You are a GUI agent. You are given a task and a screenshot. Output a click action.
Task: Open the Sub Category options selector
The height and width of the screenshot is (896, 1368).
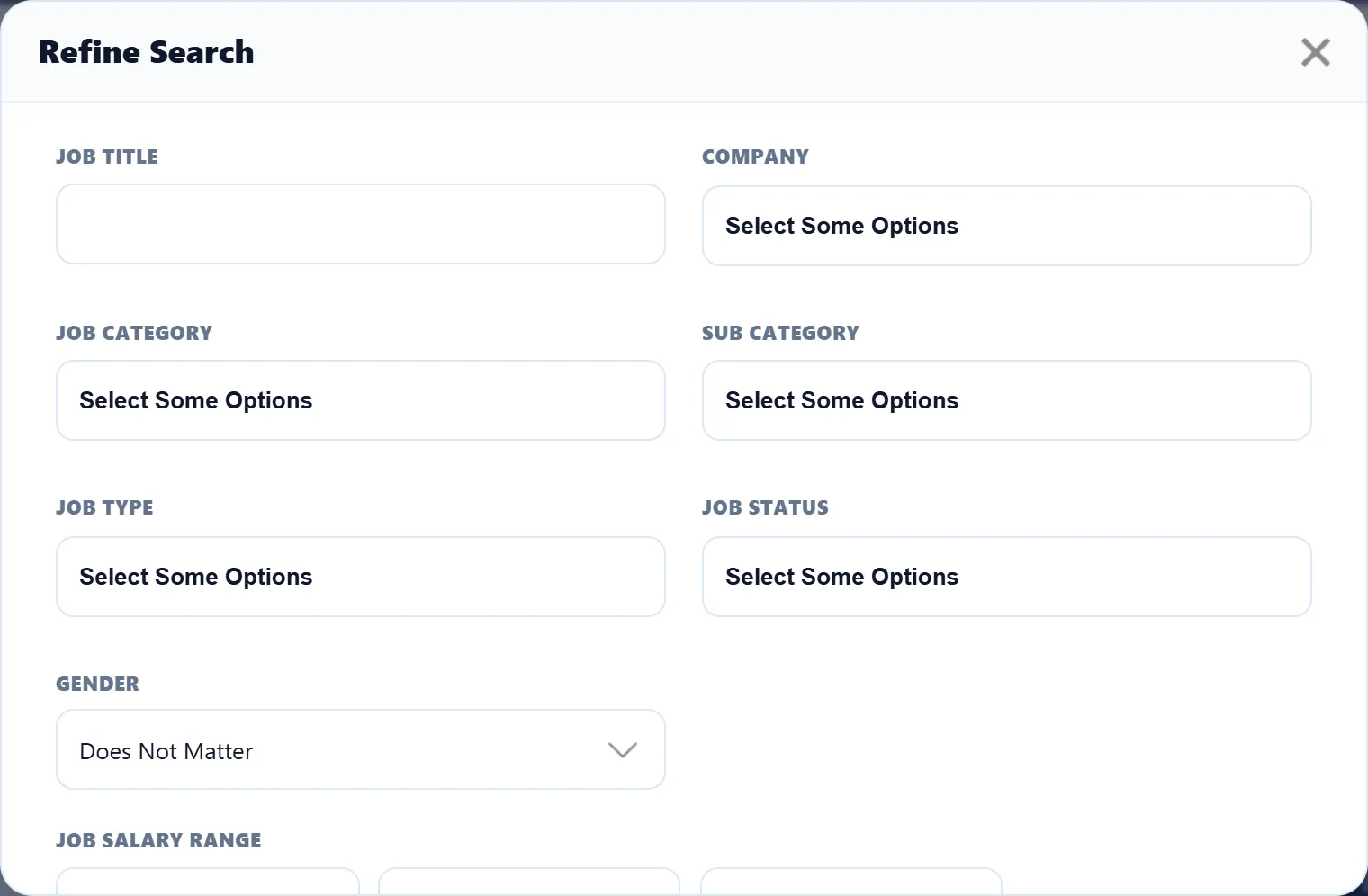1007,400
